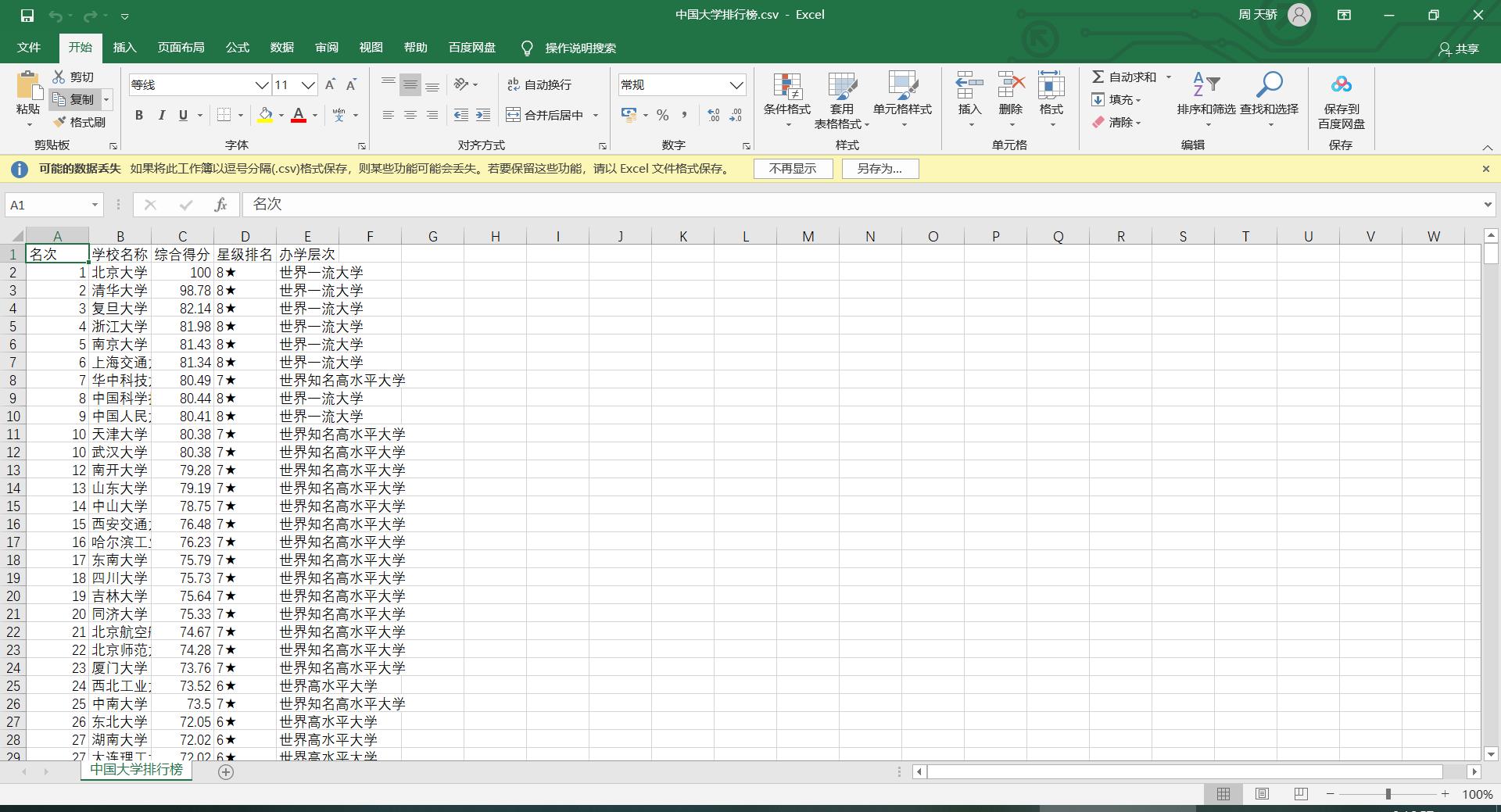Open Find and Select (查找和选择)

(1269, 100)
